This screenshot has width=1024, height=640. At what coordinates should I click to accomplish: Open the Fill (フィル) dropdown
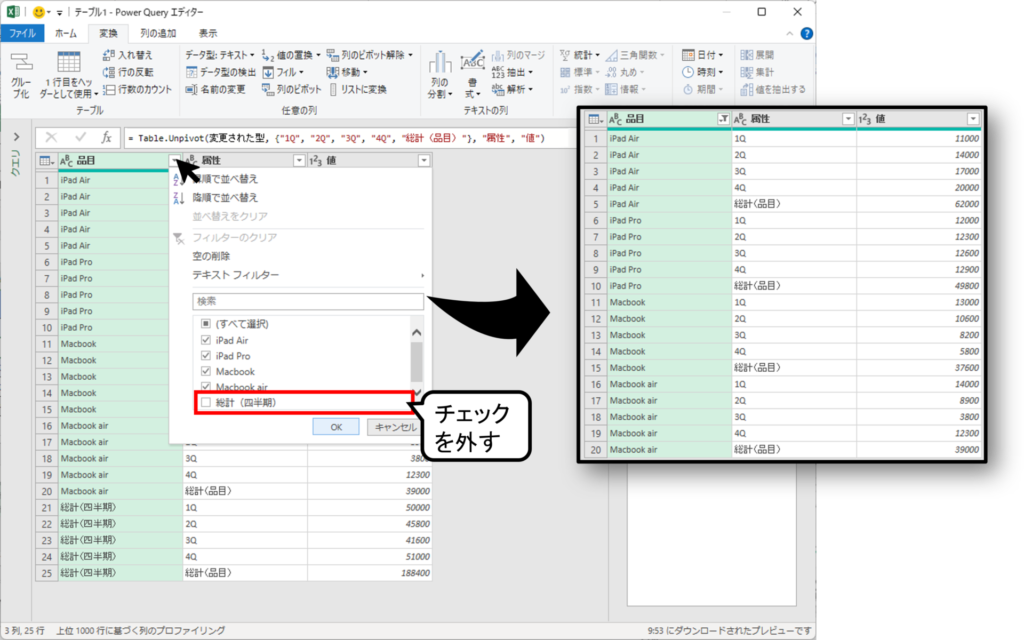[x=283, y=72]
